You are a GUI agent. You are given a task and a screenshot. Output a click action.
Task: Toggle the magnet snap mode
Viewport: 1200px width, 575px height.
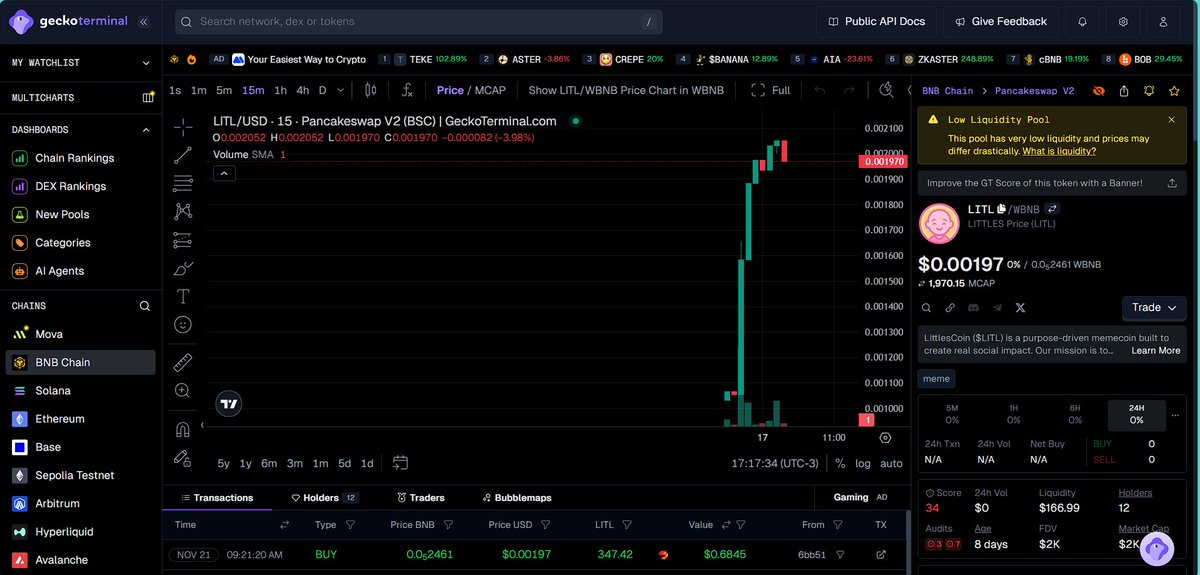[183, 430]
